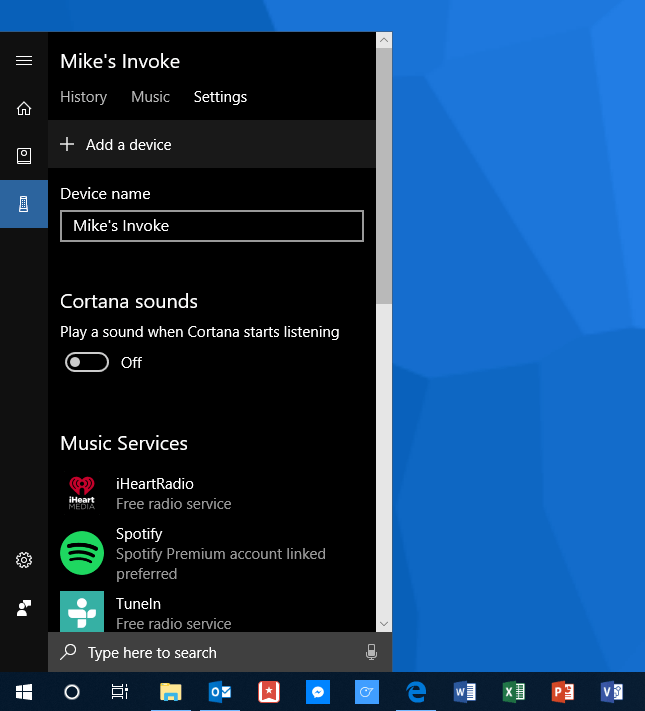Screen dimensions: 645x711
Task: Open the blue bird app on taskbar
Action: pyautogui.click(x=367, y=692)
